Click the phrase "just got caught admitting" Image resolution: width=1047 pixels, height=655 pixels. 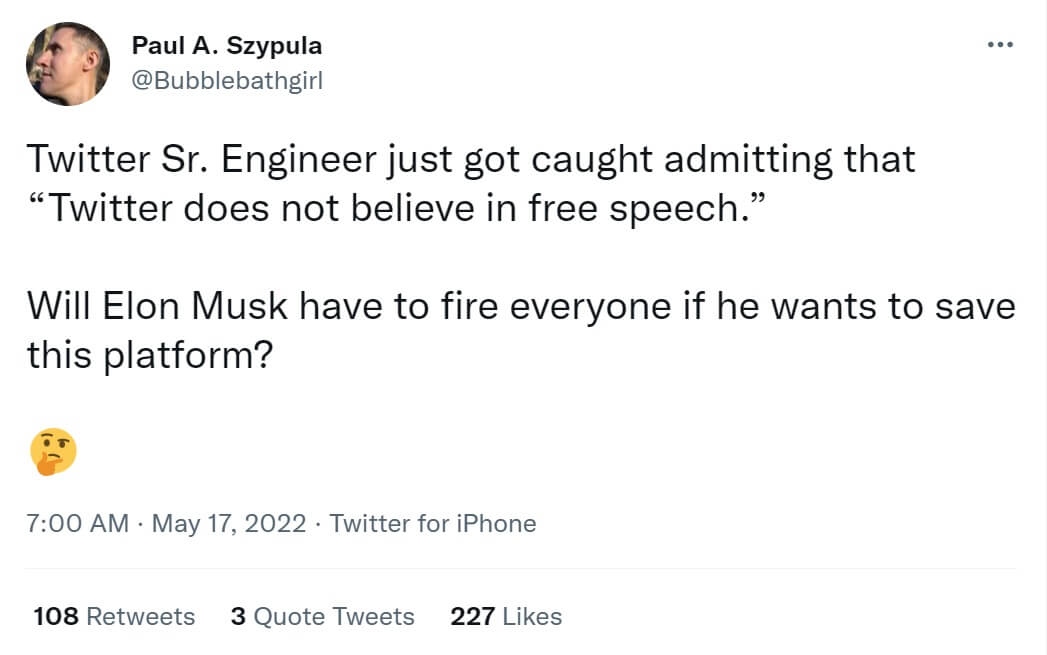click(541, 159)
